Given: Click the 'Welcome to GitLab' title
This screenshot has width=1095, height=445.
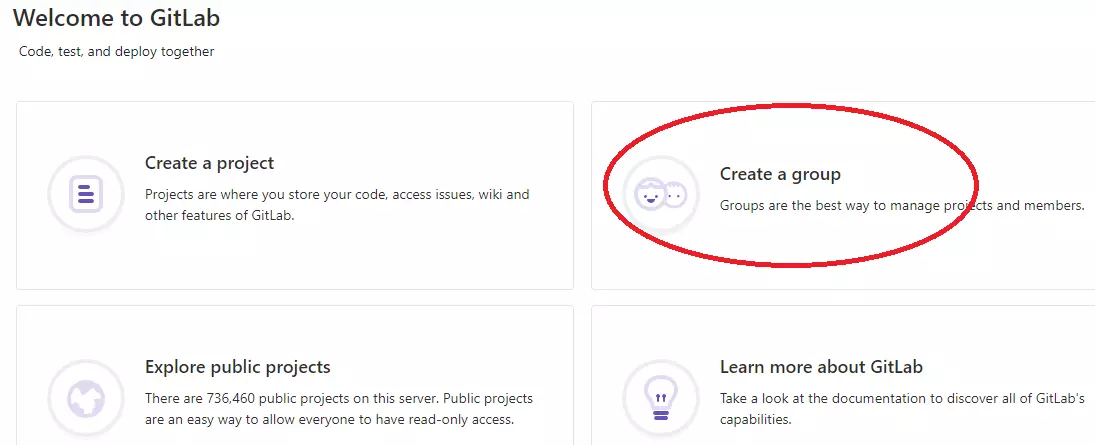Looking at the screenshot, I should [x=117, y=17].
